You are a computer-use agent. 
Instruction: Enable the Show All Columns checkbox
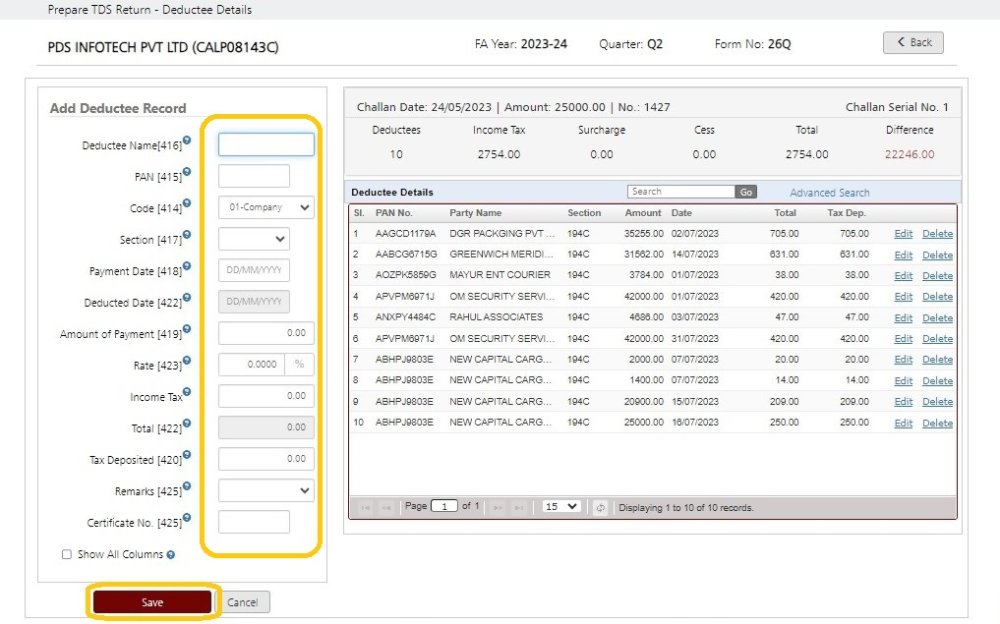coord(66,554)
